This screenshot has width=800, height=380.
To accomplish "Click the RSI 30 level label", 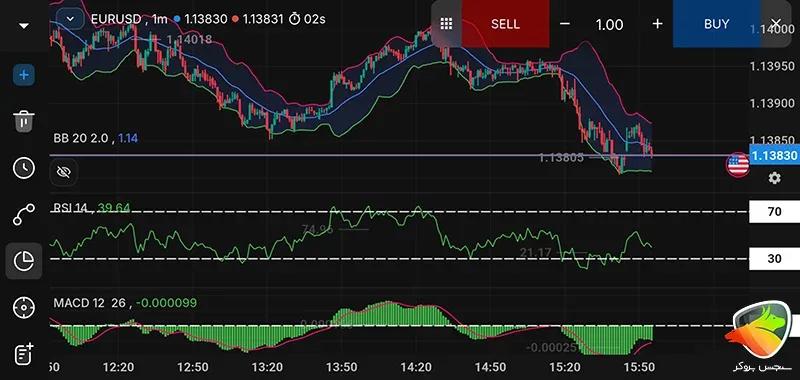I will pos(774,259).
